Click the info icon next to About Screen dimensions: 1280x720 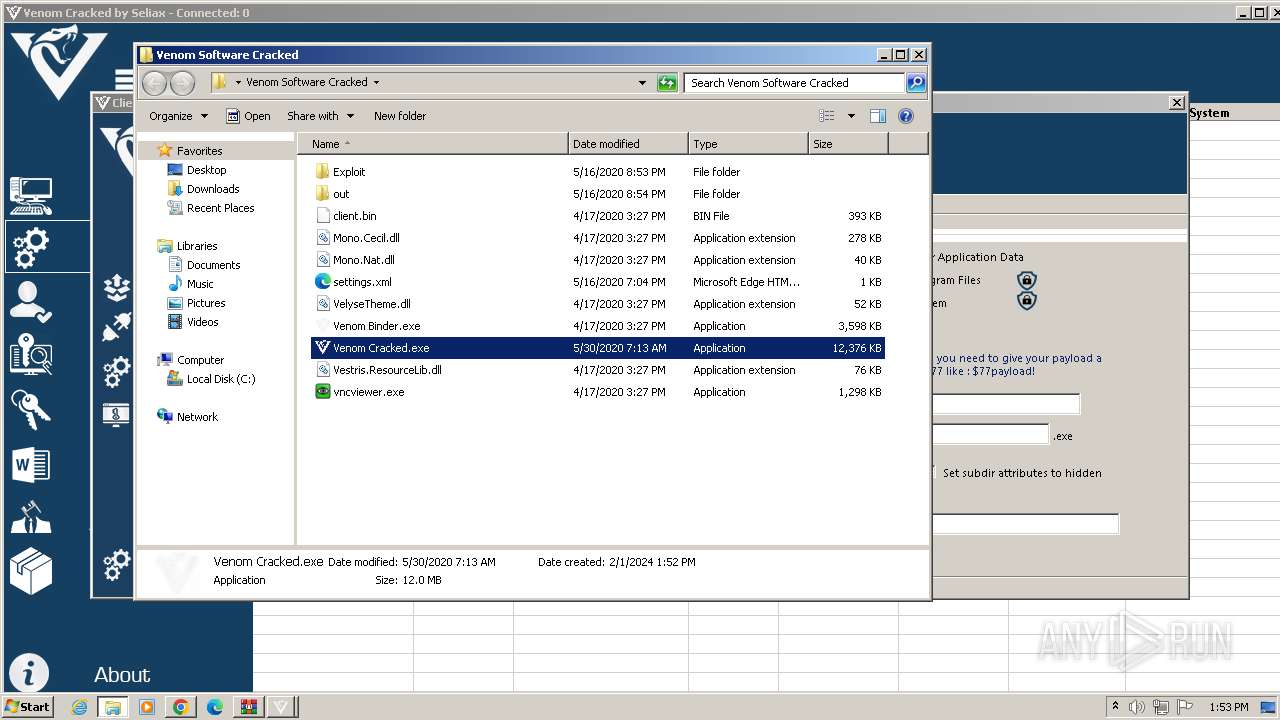tap(29, 672)
